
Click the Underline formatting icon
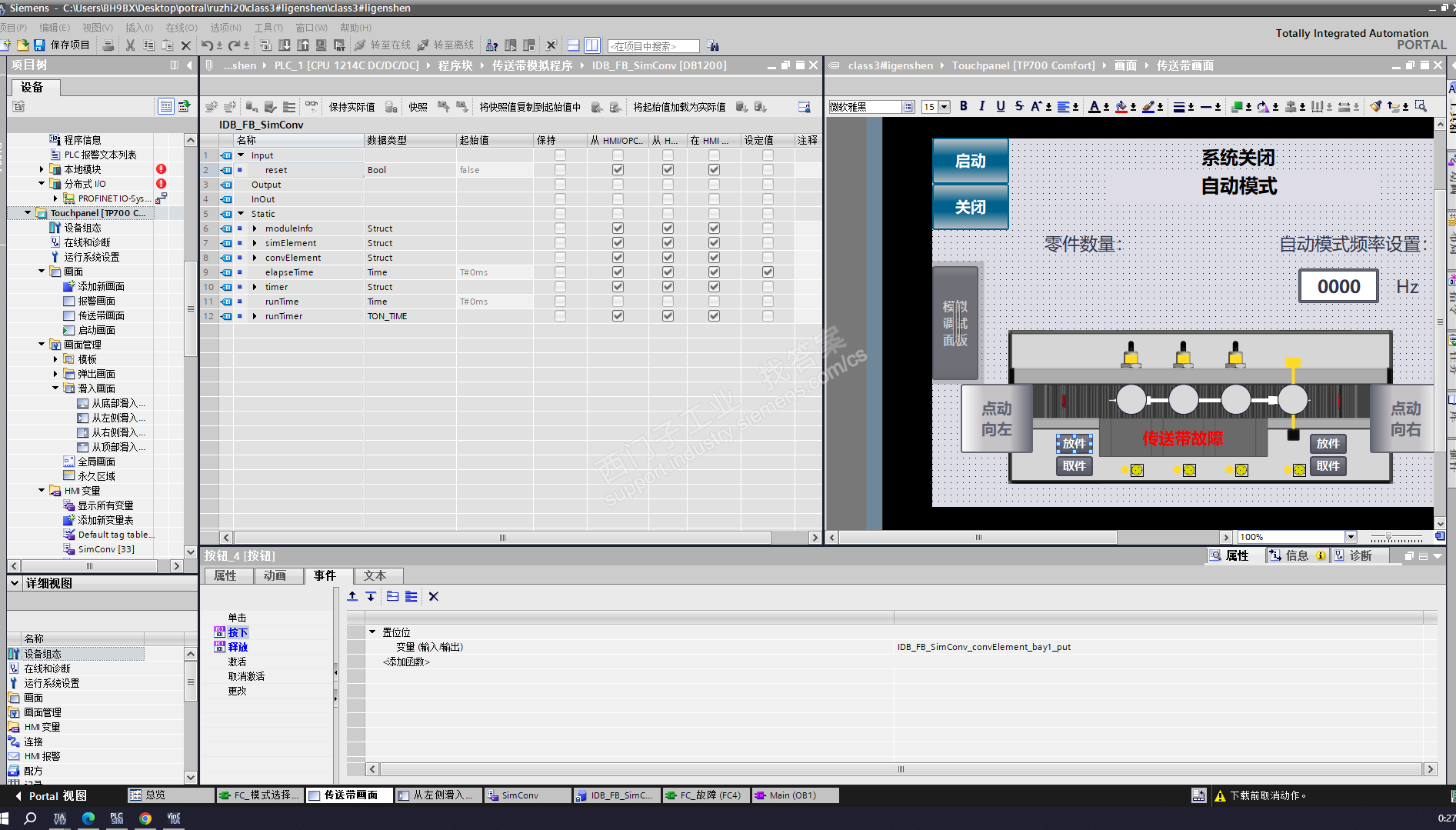pyautogui.click(x=1000, y=106)
